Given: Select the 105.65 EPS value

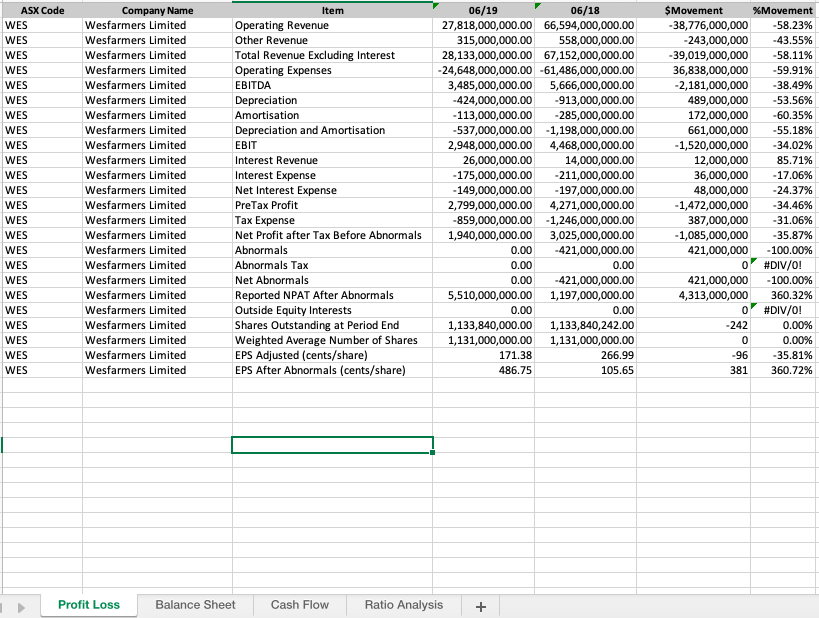Looking at the screenshot, I should click(585, 370).
